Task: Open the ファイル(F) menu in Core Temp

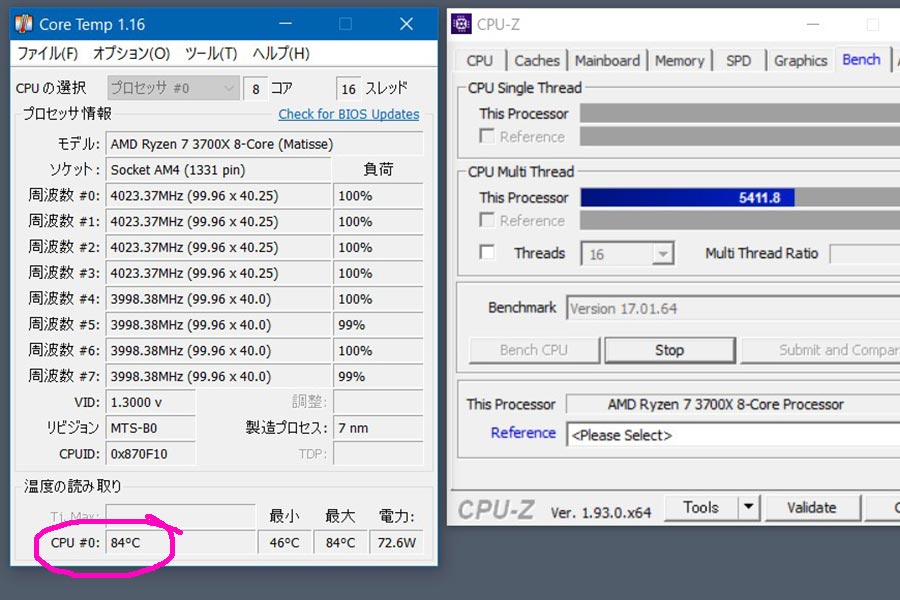Action: (48, 53)
